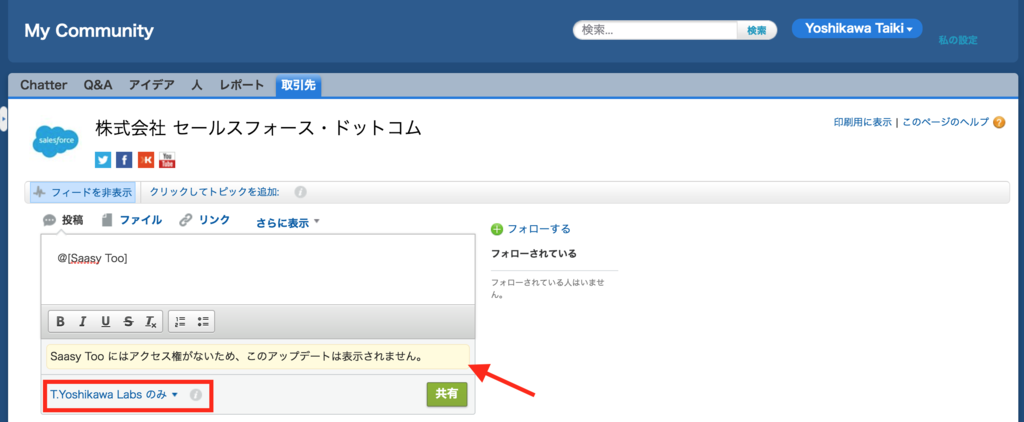Open the Klout social icon

point(146,160)
